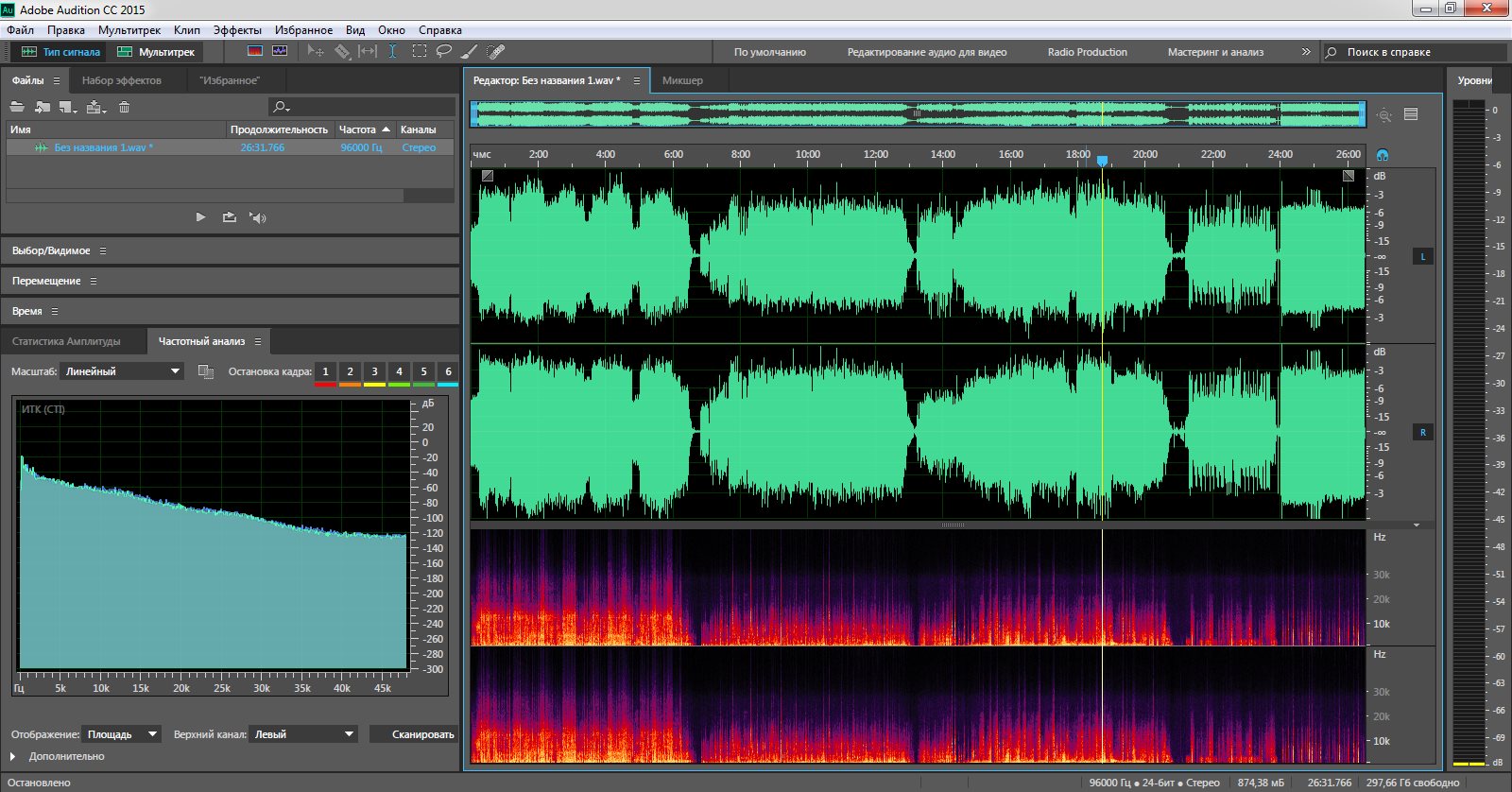1512x792 pixels.
Task: Switch to Набор эффектов tab
Action: click(x=122, y=80)
